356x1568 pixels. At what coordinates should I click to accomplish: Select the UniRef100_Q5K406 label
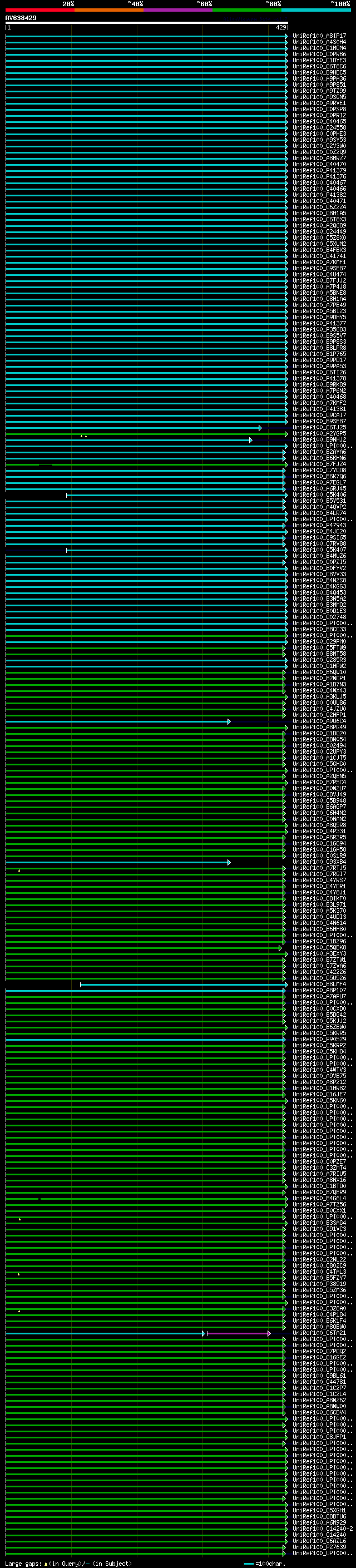point(319,495)
